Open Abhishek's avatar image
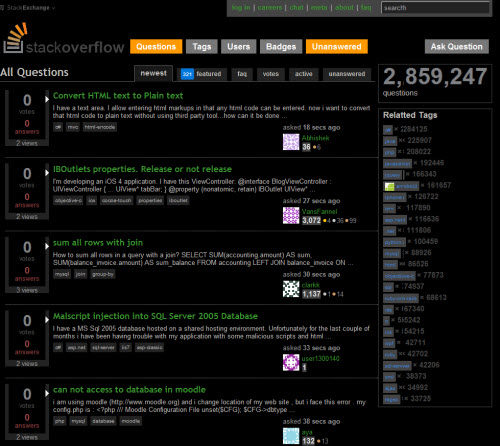This screenshot has height=446, width=500. [291, 142]
